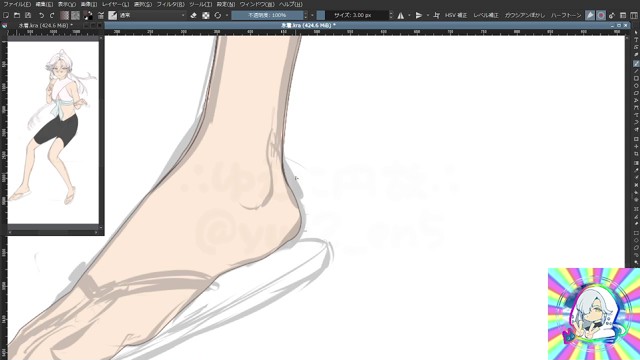Select the Calligraphy tool
Viewport: 640px width, 360px height.
click(636, 55)
